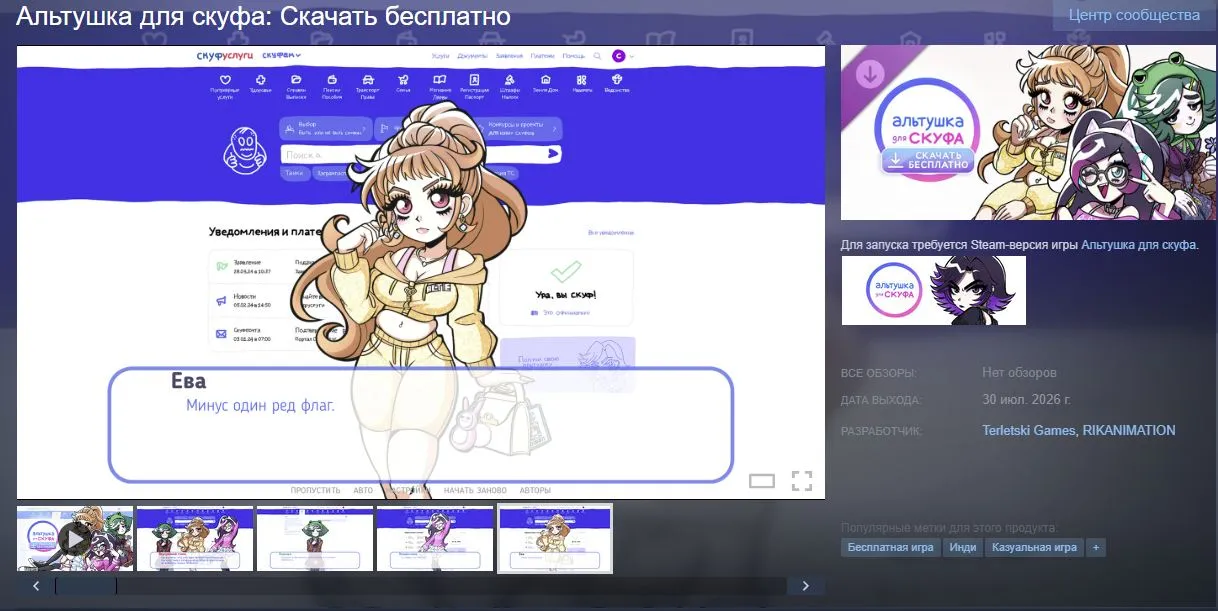
Task: Click АВТО in the game menu bar
Action: coord(363,491)
